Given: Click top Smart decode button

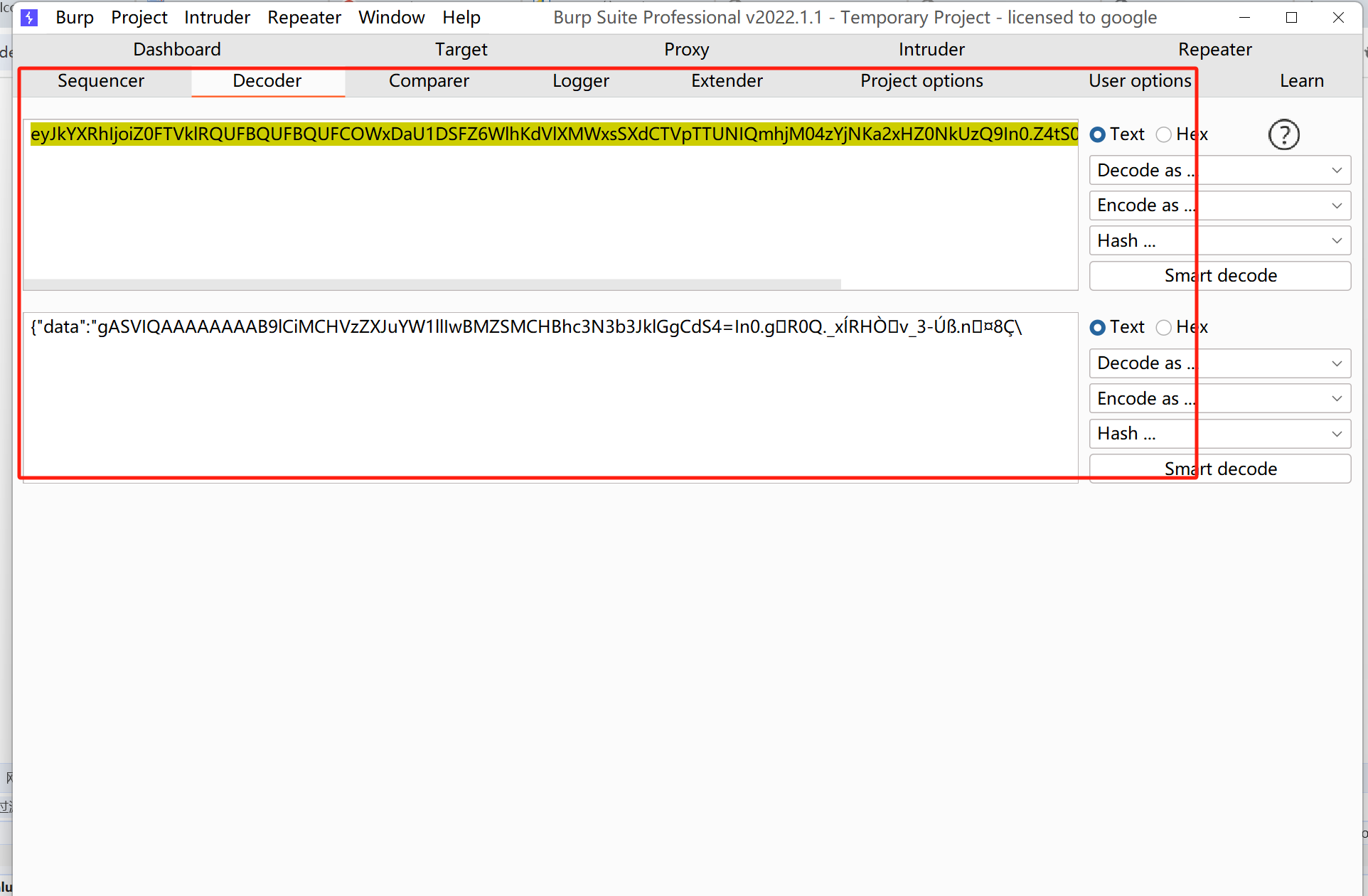Looking at the screenshot, I should pyautogui.click(x=1219, y=276).
